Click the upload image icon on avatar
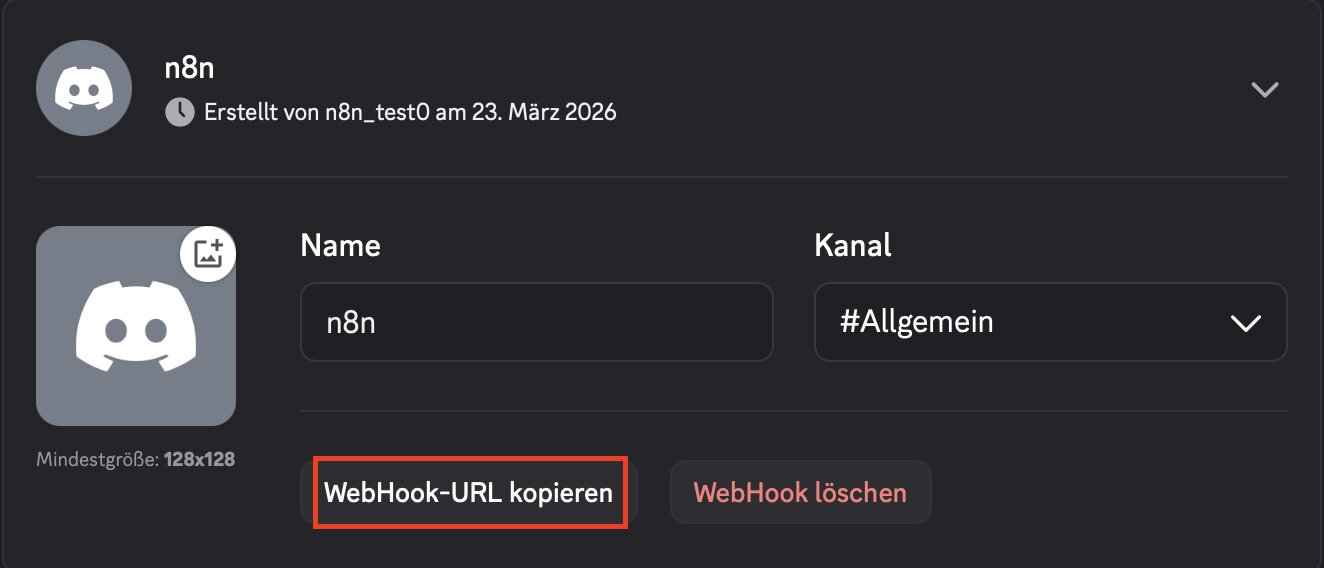Viewport: 1324px width, 568px height. pos(208,254)
